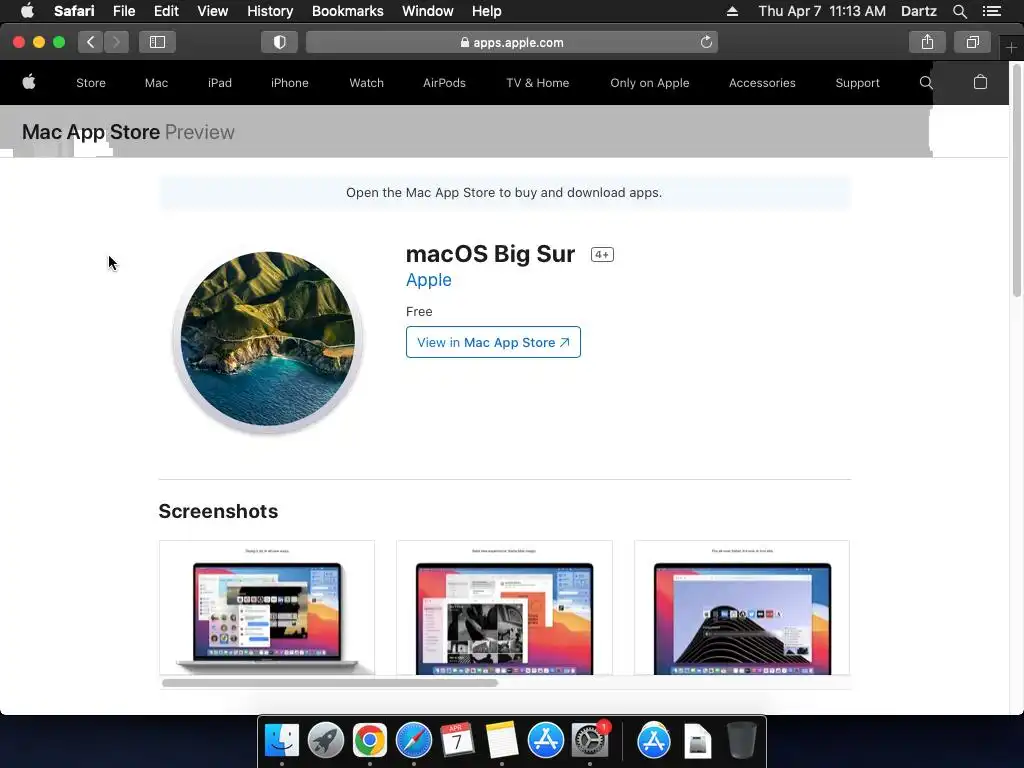
Task: Open Calendar from the Dock
Action: (x=457, y=741)
